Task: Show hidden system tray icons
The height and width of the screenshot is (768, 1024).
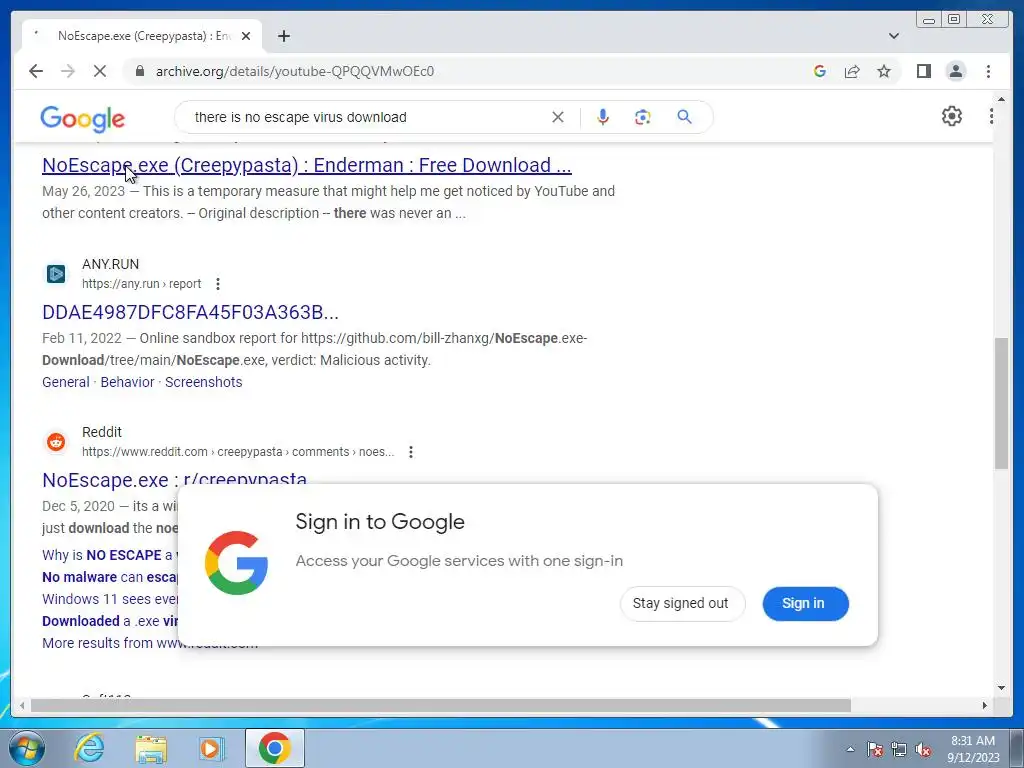Action: [850, 749]
